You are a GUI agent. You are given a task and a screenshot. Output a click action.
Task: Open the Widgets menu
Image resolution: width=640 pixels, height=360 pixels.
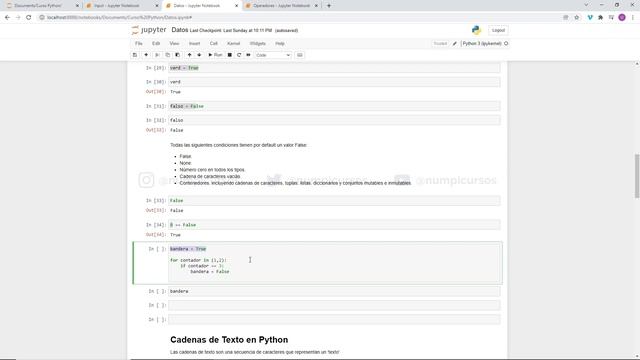click(258, 43)
